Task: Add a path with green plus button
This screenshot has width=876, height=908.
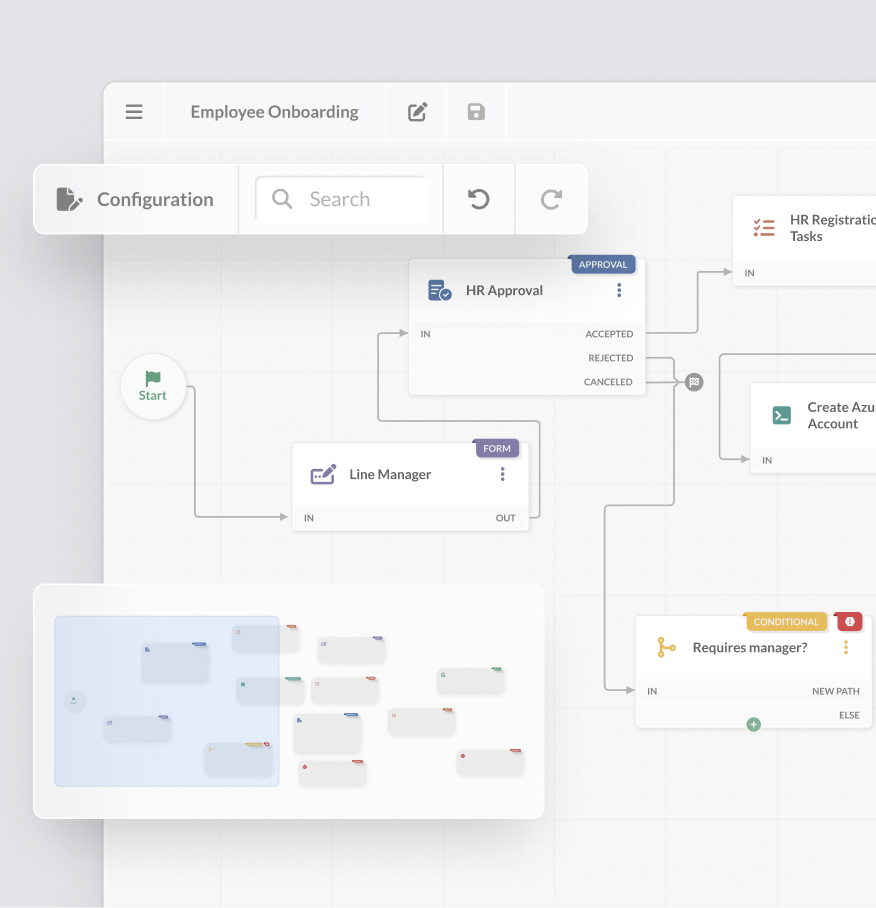Action: click(x=754, y=724)
